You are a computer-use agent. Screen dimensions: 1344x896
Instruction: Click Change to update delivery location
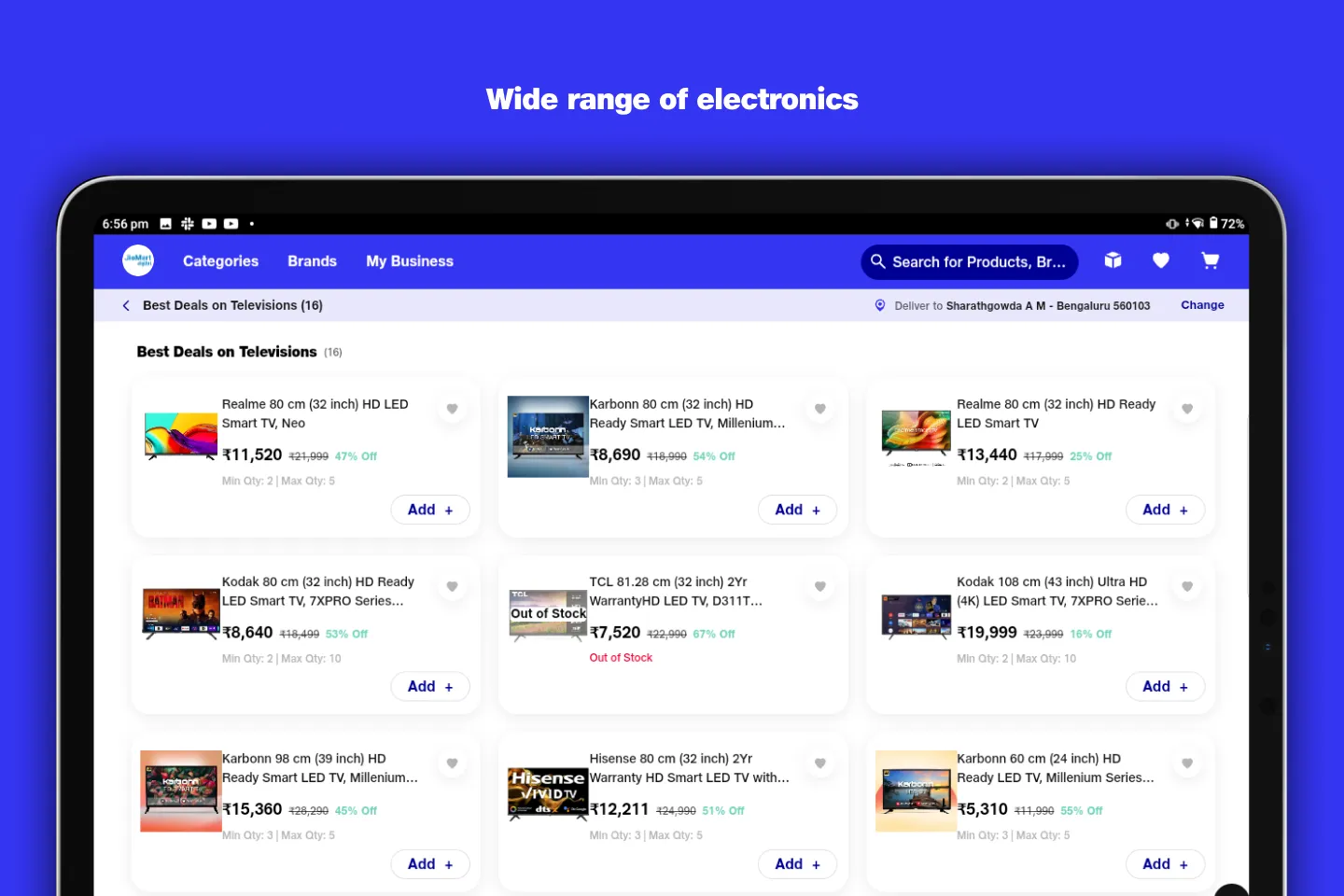click(x=1202, y=305)
